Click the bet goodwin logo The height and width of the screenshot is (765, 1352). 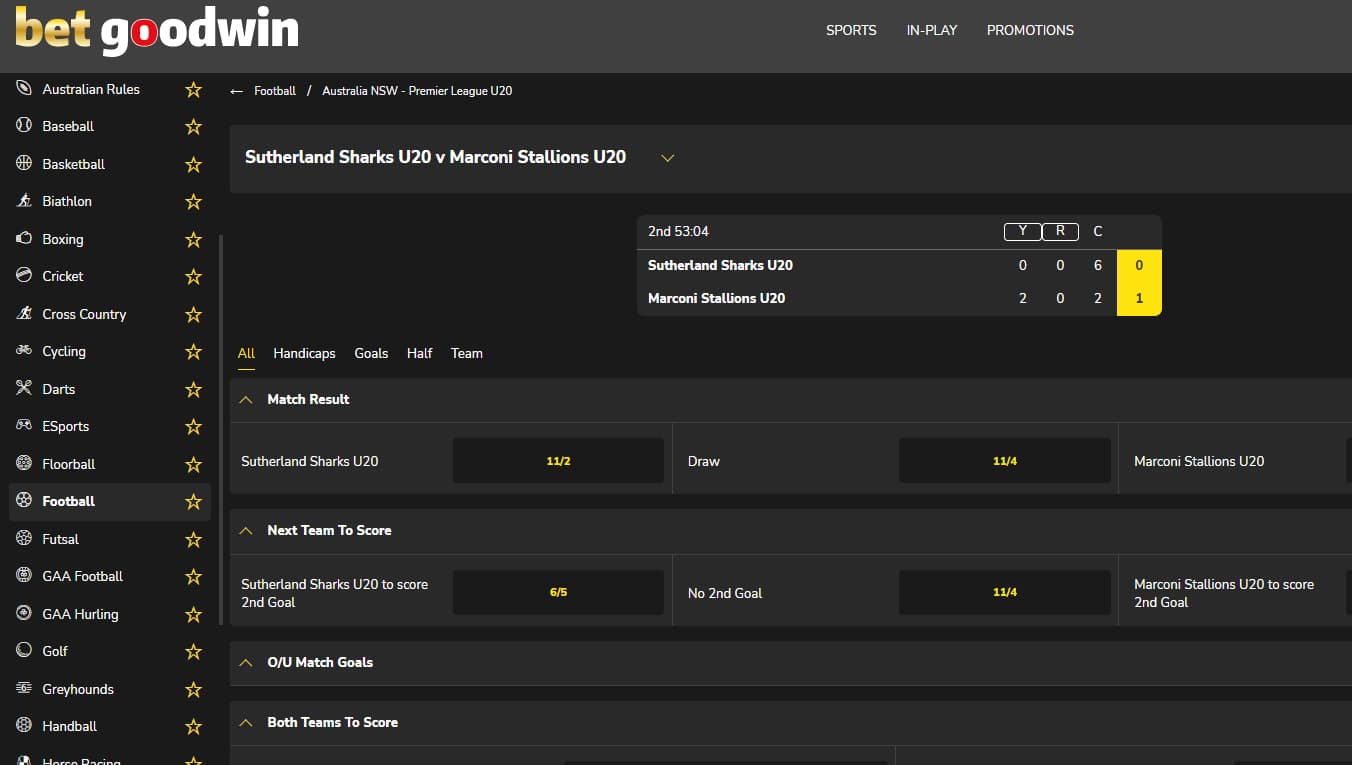[157, 30]
